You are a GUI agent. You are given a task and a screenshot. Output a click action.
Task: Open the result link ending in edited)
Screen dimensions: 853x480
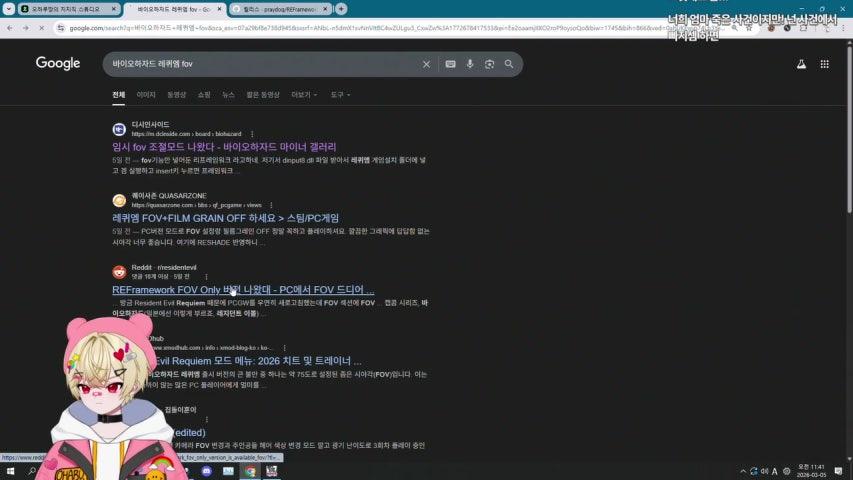tap(189, 432)
